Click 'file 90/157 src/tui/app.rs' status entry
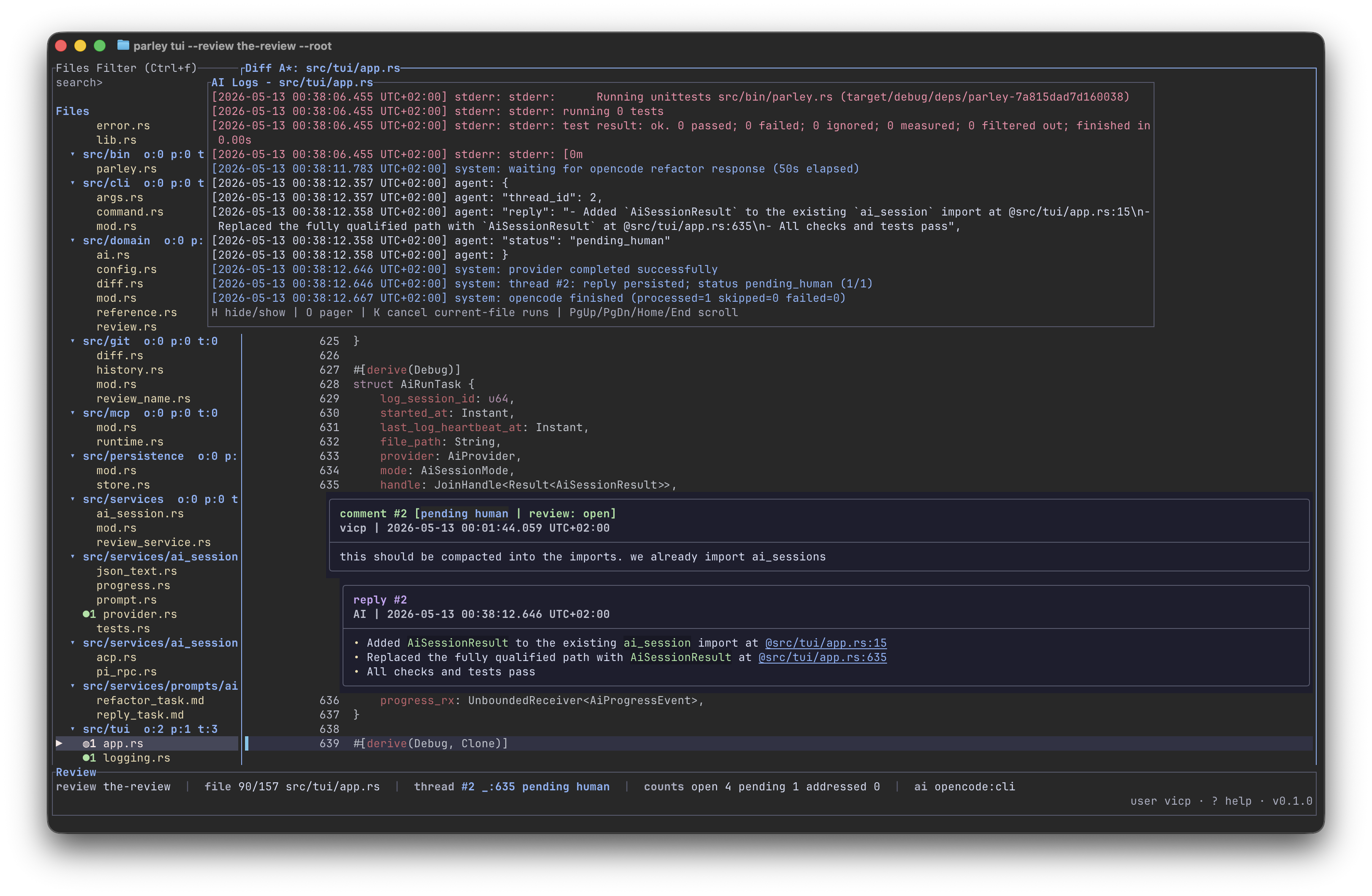Screen dimensions: 1372x896 (x=292, y=787)
